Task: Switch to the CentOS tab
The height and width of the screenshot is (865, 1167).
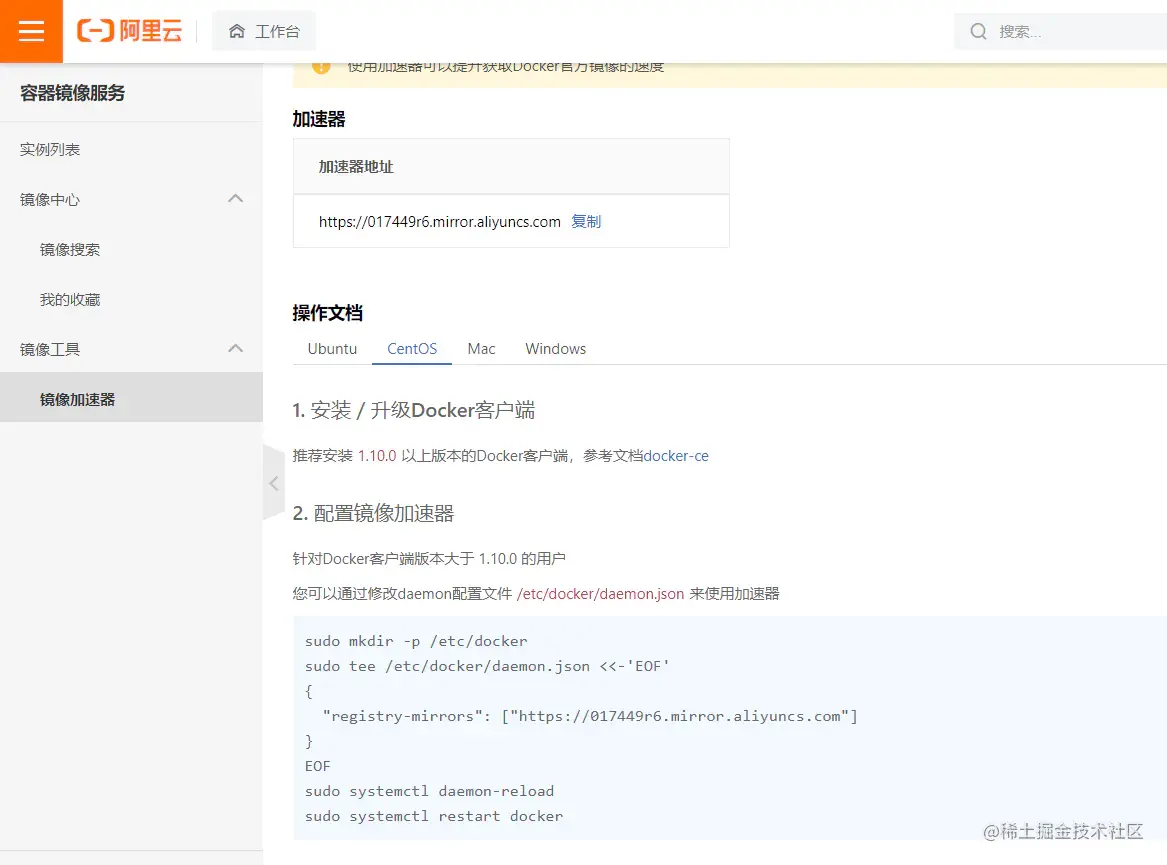Action: (412, 348)
